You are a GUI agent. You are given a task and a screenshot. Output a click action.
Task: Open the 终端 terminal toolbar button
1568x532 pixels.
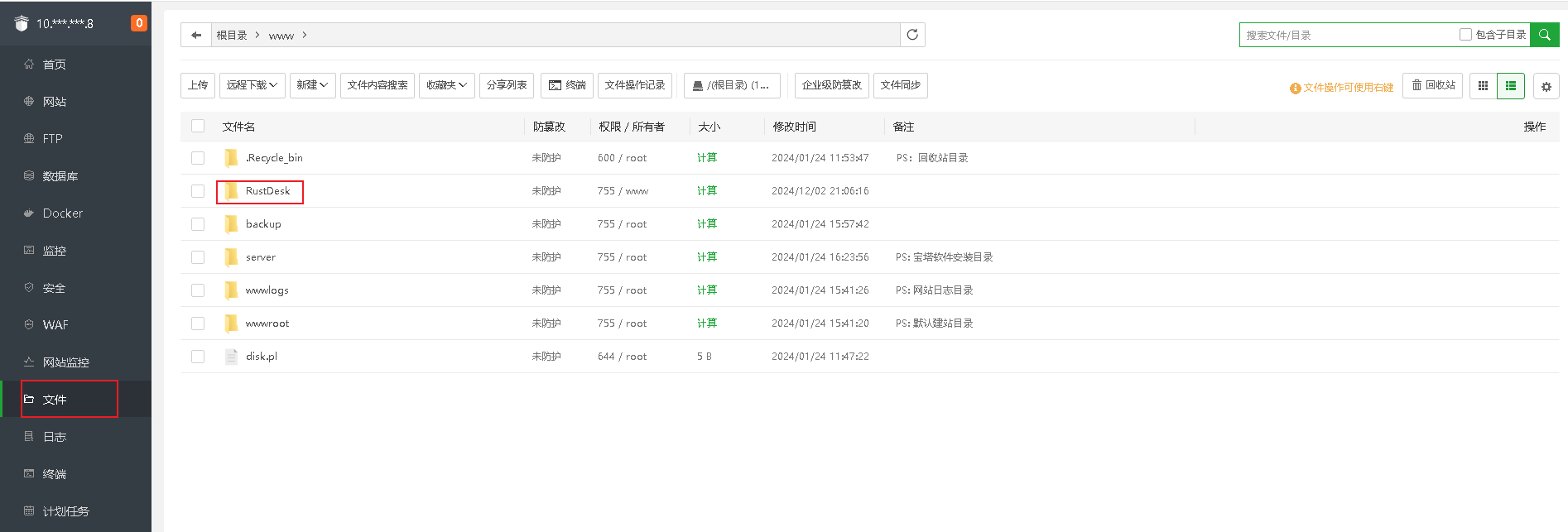(567, 85)
